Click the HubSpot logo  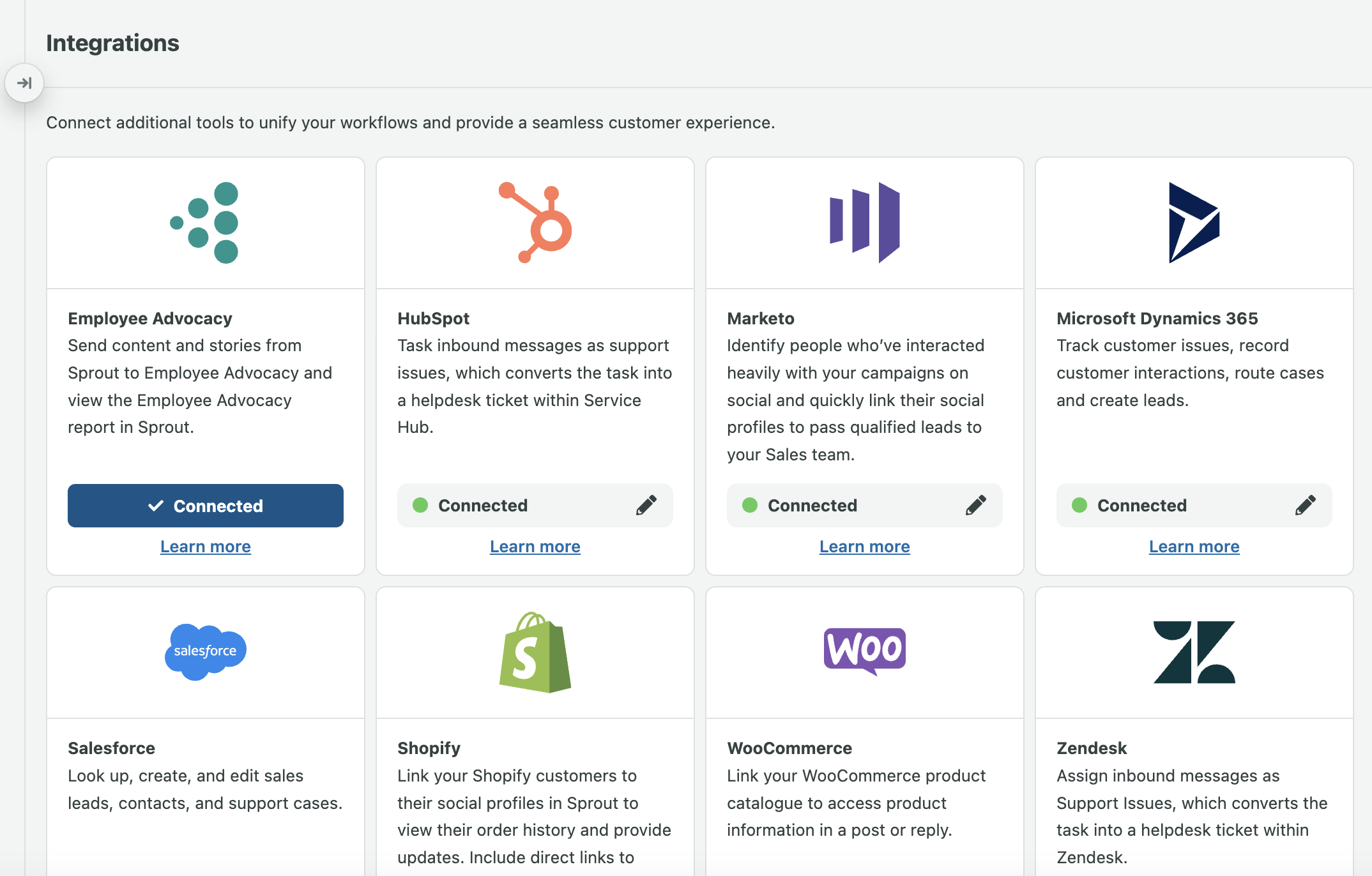pos(535,223)
